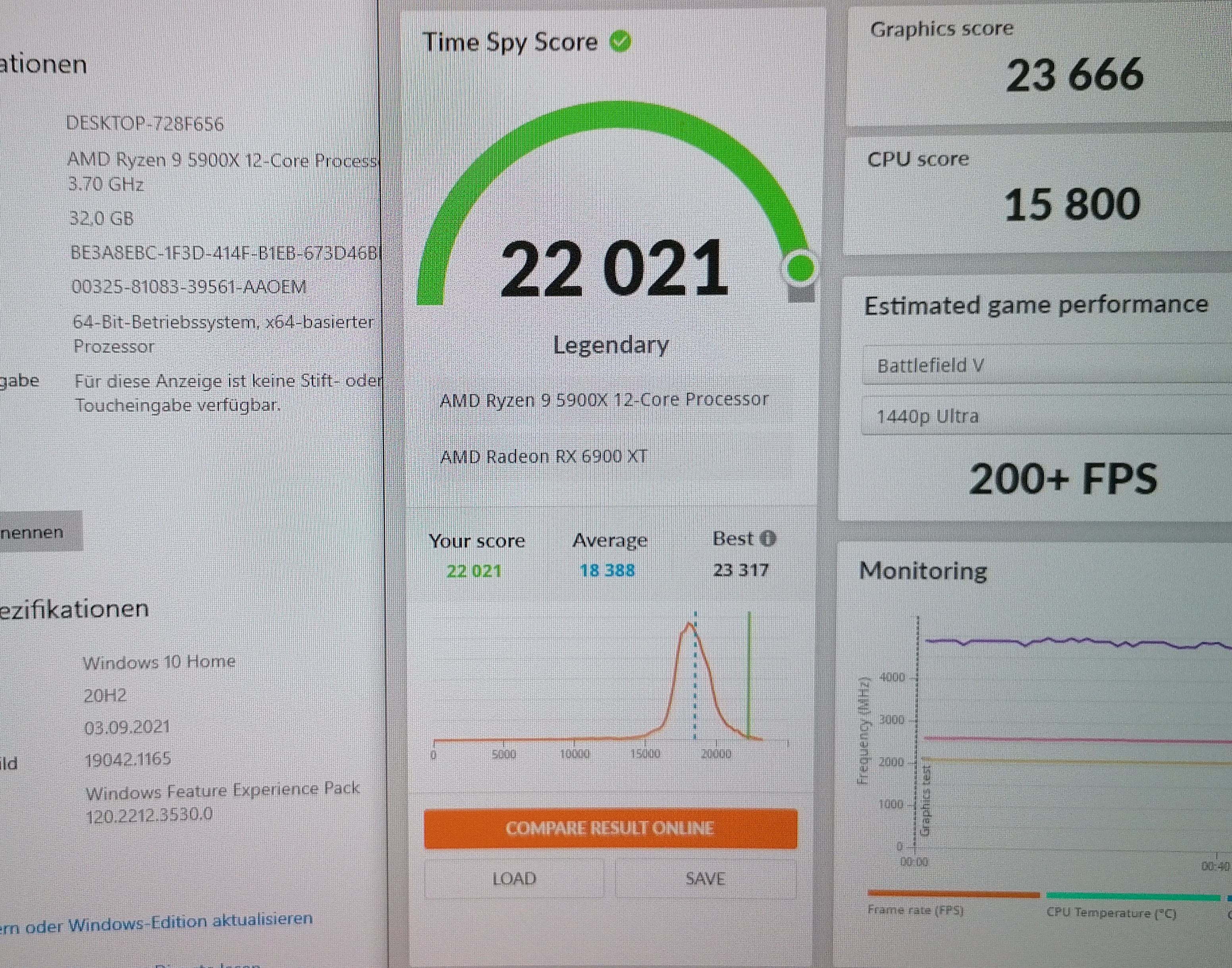Click the Your score value 22 021

point(474,570)
